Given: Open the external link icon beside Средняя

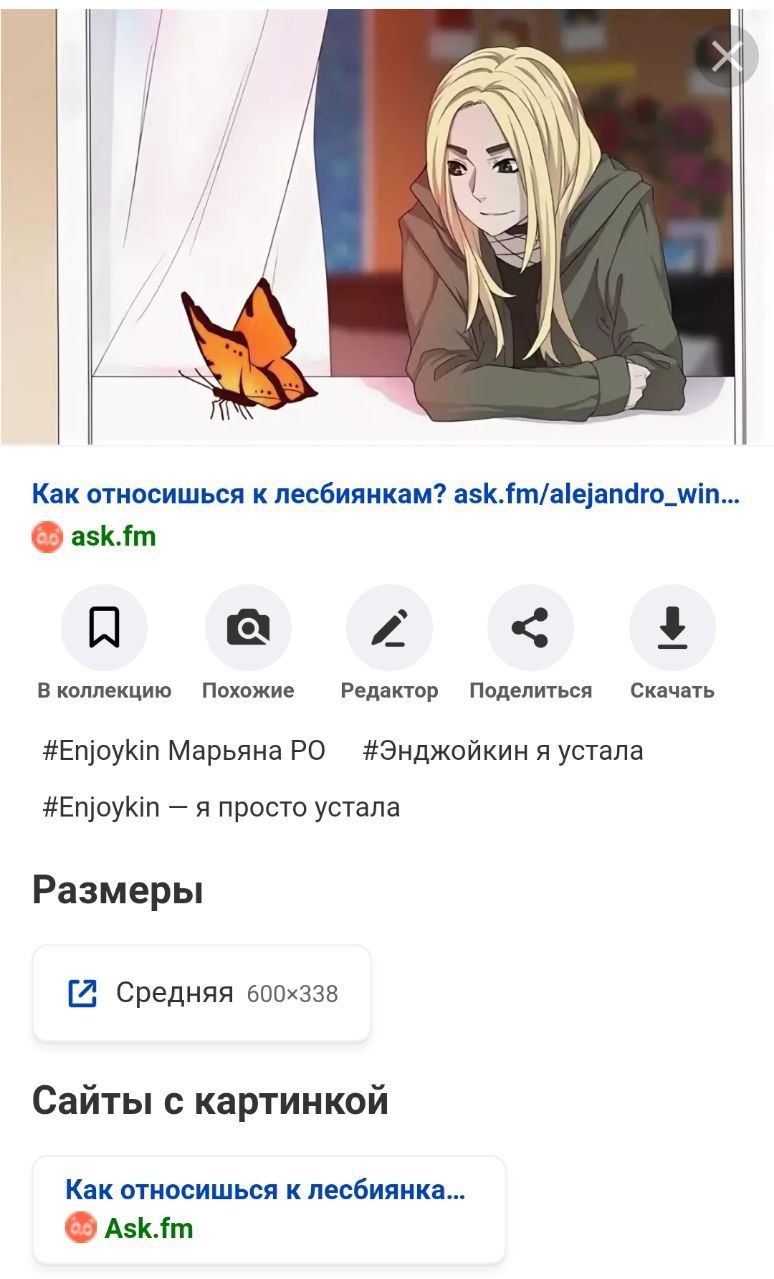Looking at the screenshot, I should 82,993.
